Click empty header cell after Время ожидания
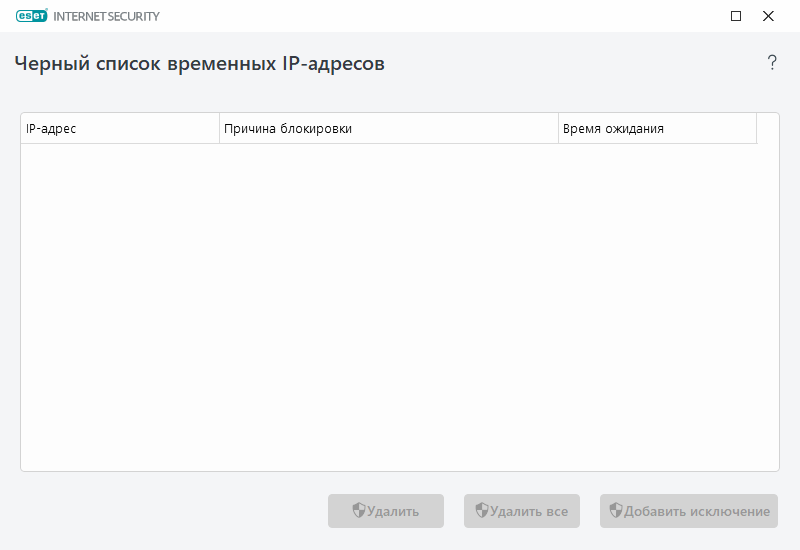This screenshot has height=550, width=800. coord(767,129)
